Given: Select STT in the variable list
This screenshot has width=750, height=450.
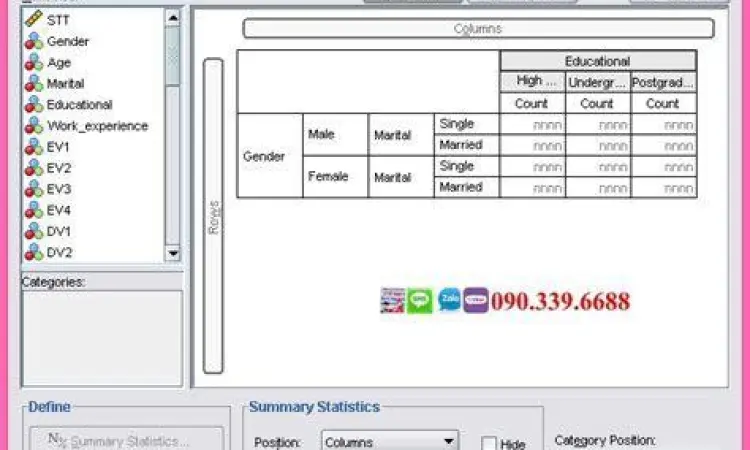Looking at the screenshot, I should 58,20.
